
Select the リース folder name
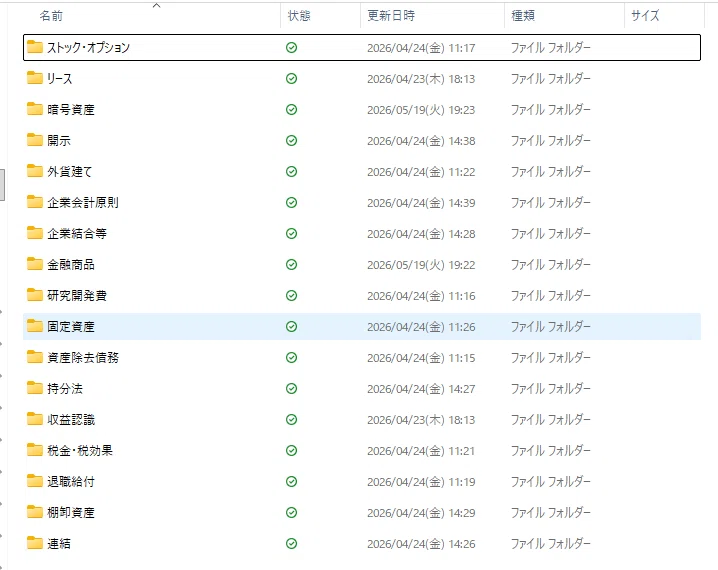[60, 79]
